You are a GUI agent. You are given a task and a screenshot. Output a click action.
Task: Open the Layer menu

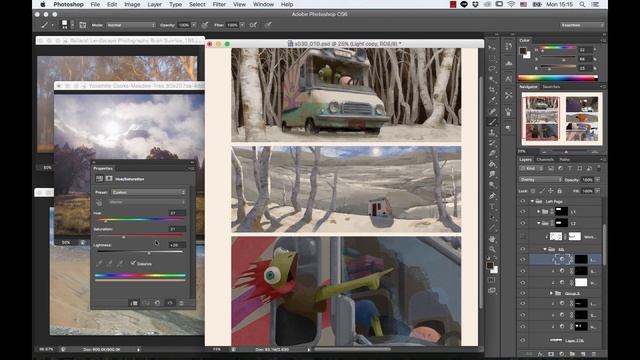tap(154, 4)
